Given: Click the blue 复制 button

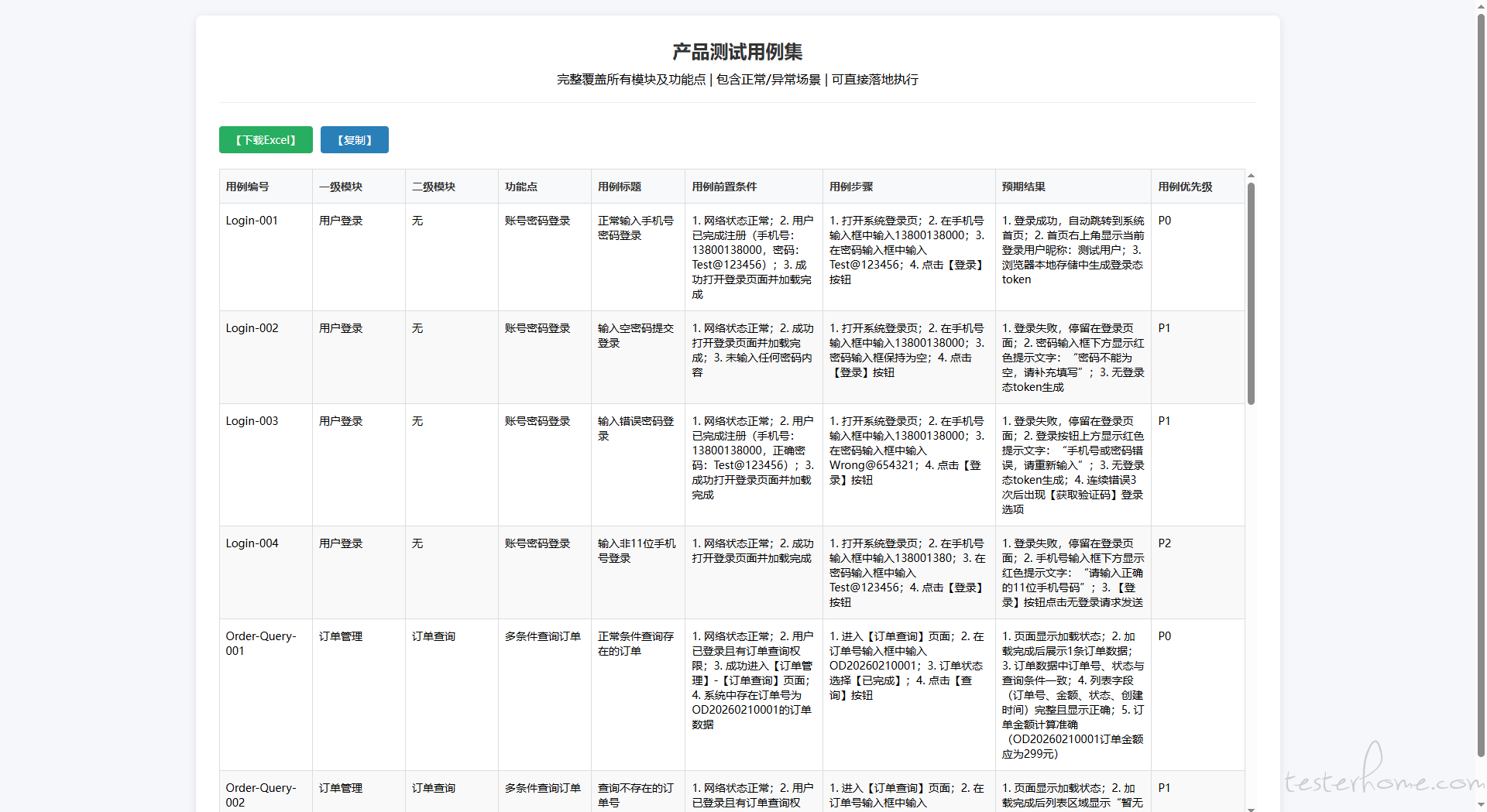Looking at the screenshot, I should click(354, 140).
